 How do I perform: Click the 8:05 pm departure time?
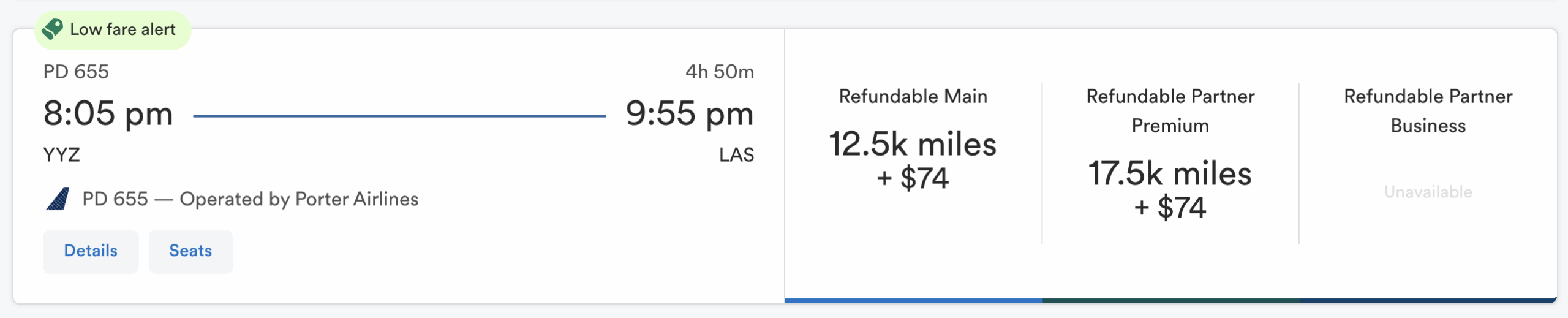tap(108, 114)
